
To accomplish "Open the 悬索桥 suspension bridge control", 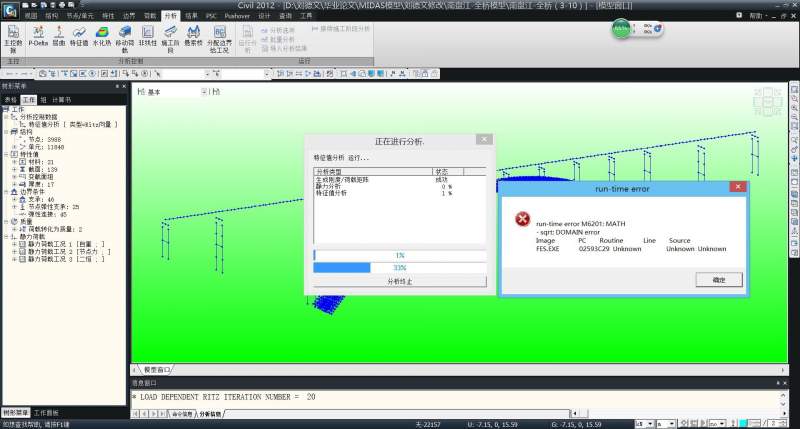I will [x=193, y=36].
